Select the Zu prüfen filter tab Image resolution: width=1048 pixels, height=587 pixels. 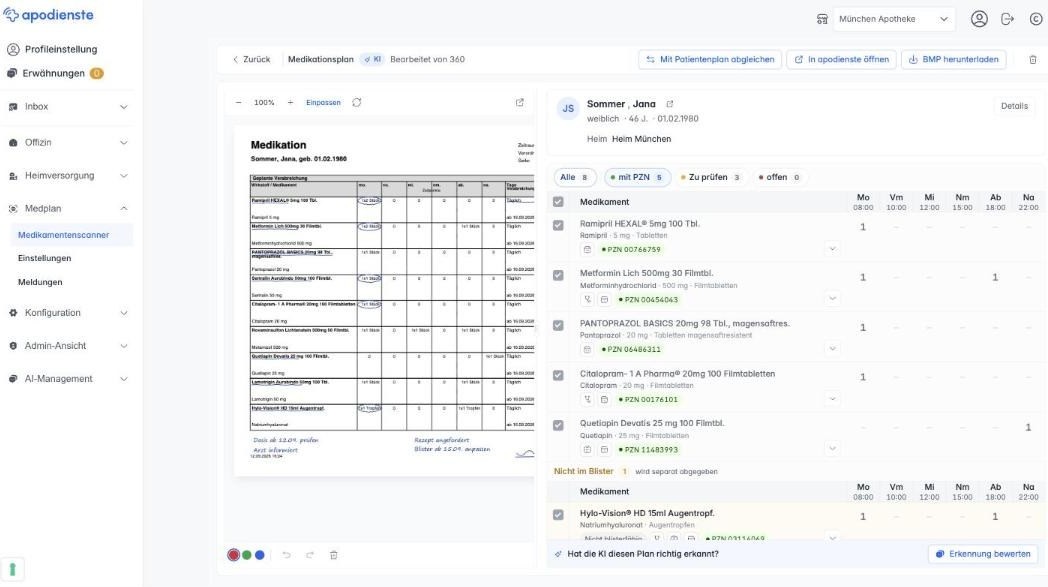(x=710, y=177)
